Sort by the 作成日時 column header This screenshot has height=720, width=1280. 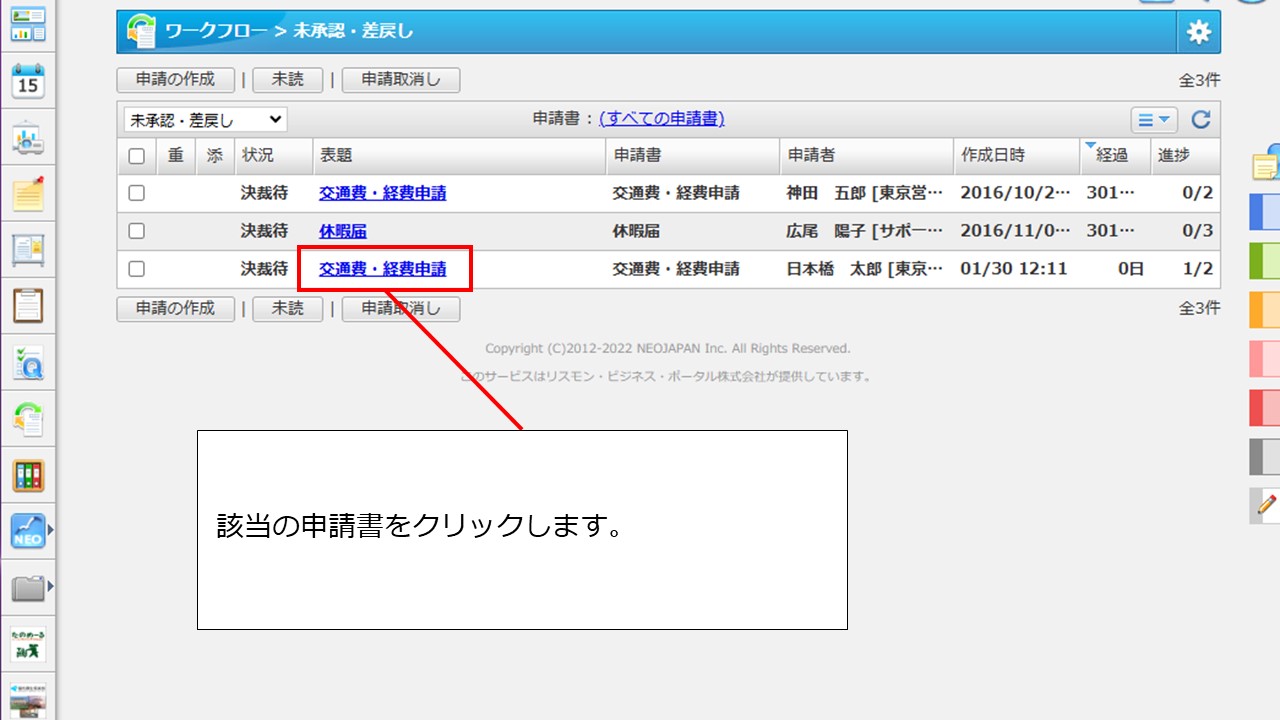993,156
